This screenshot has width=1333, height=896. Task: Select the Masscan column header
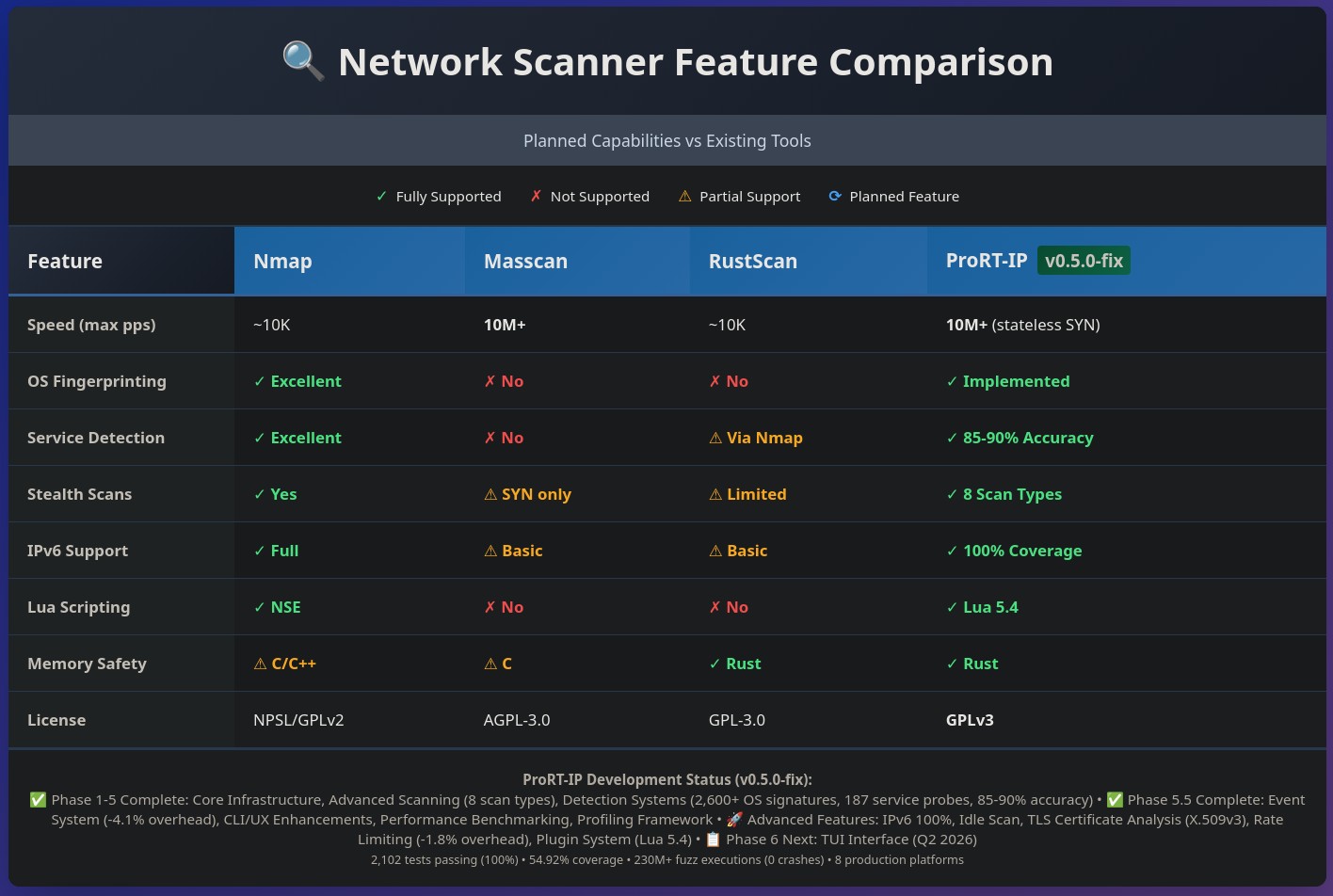point(577,261)
